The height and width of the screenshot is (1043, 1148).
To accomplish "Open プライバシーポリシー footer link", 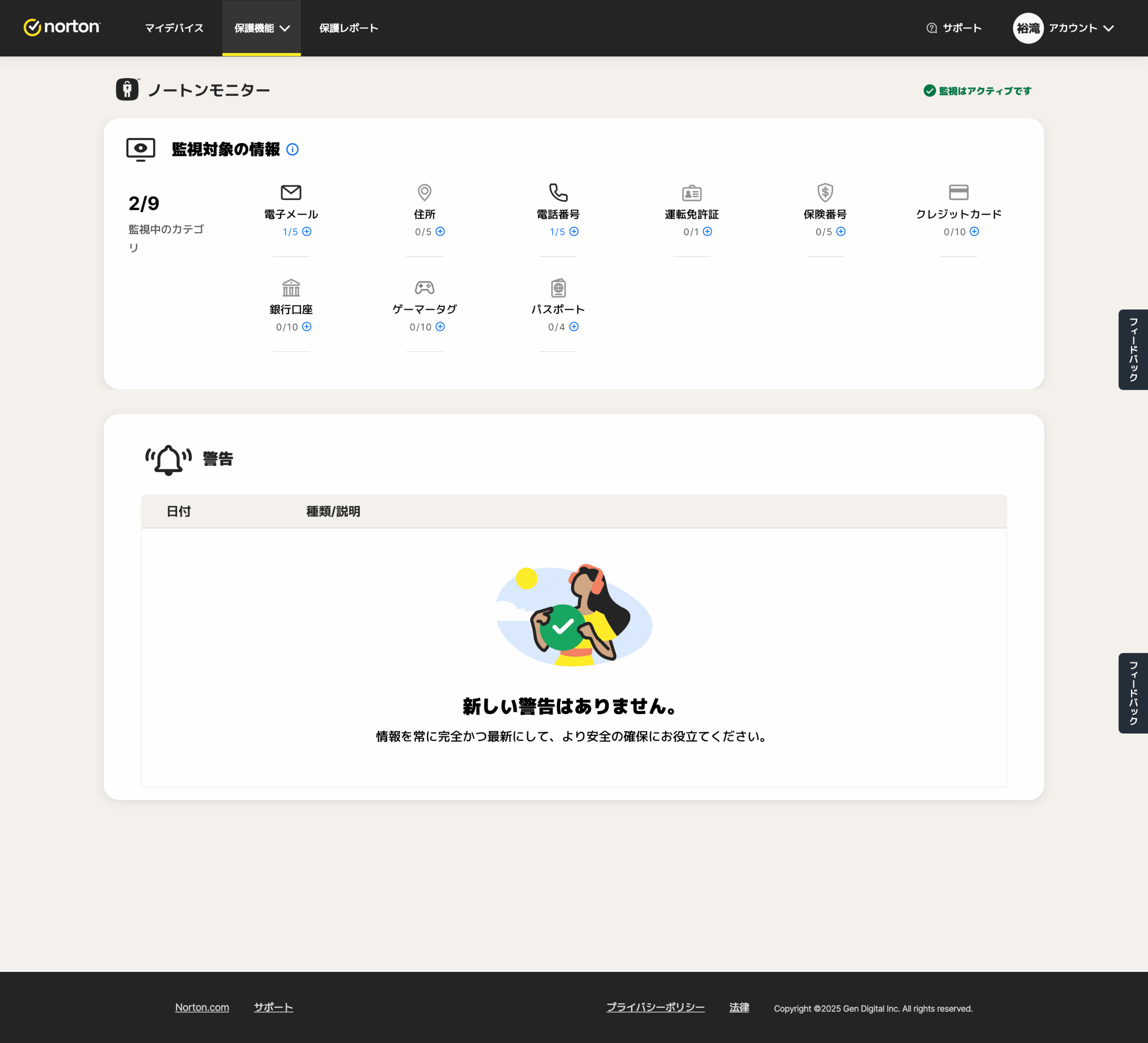I will point(656,1007).
